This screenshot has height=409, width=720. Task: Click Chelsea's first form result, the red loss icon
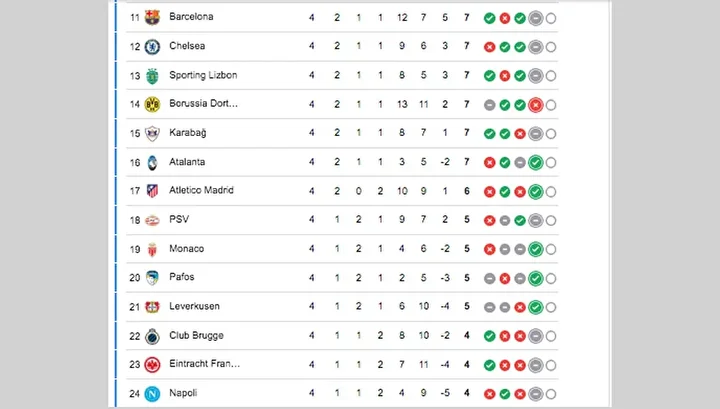click(x=490, y=47)
